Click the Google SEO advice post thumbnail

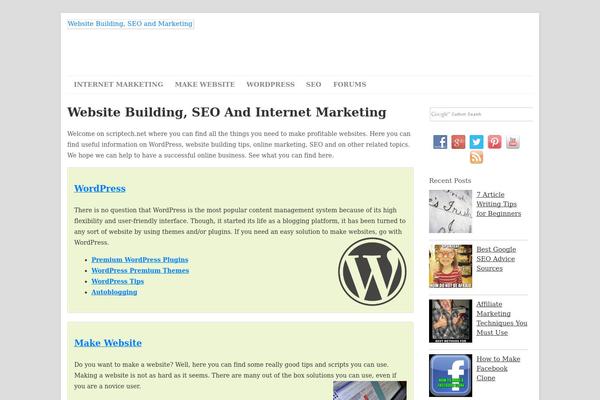[x=450, y=266]
